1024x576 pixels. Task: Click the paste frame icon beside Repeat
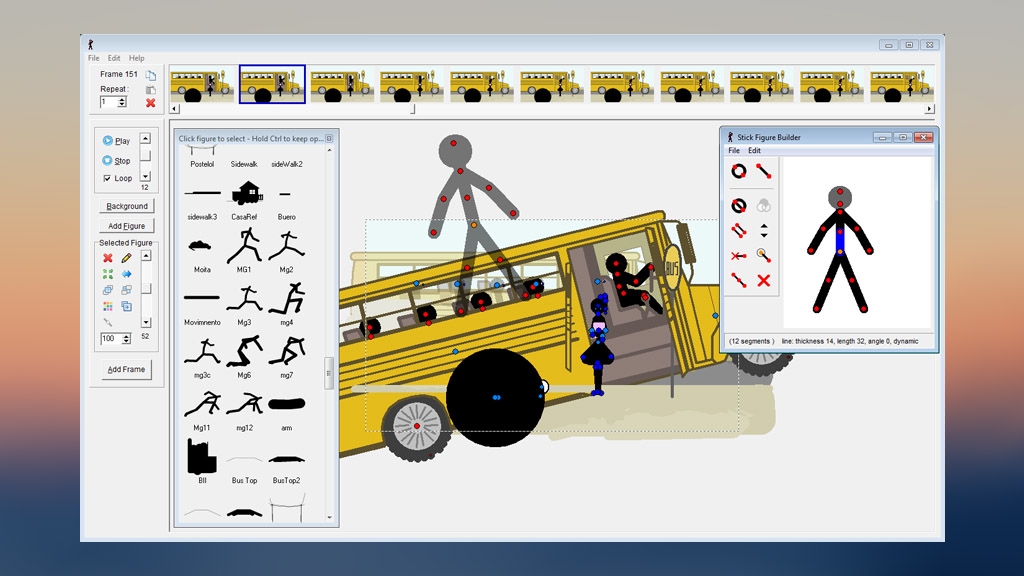coord(151,89)
